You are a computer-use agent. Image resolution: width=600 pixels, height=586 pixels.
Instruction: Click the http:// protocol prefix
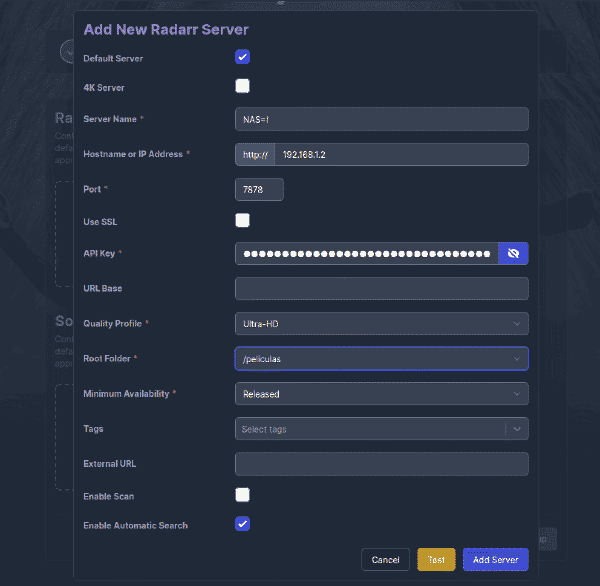point(255,155)
